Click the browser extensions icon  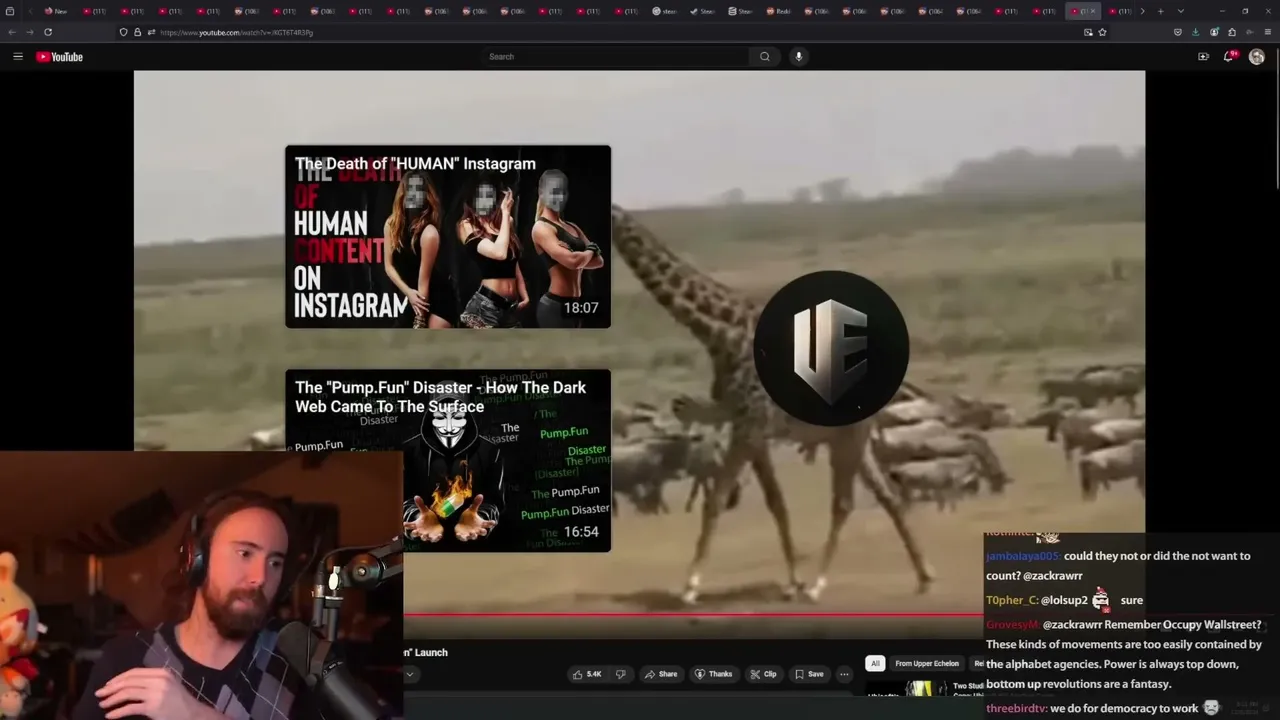tap(1232, 32)
